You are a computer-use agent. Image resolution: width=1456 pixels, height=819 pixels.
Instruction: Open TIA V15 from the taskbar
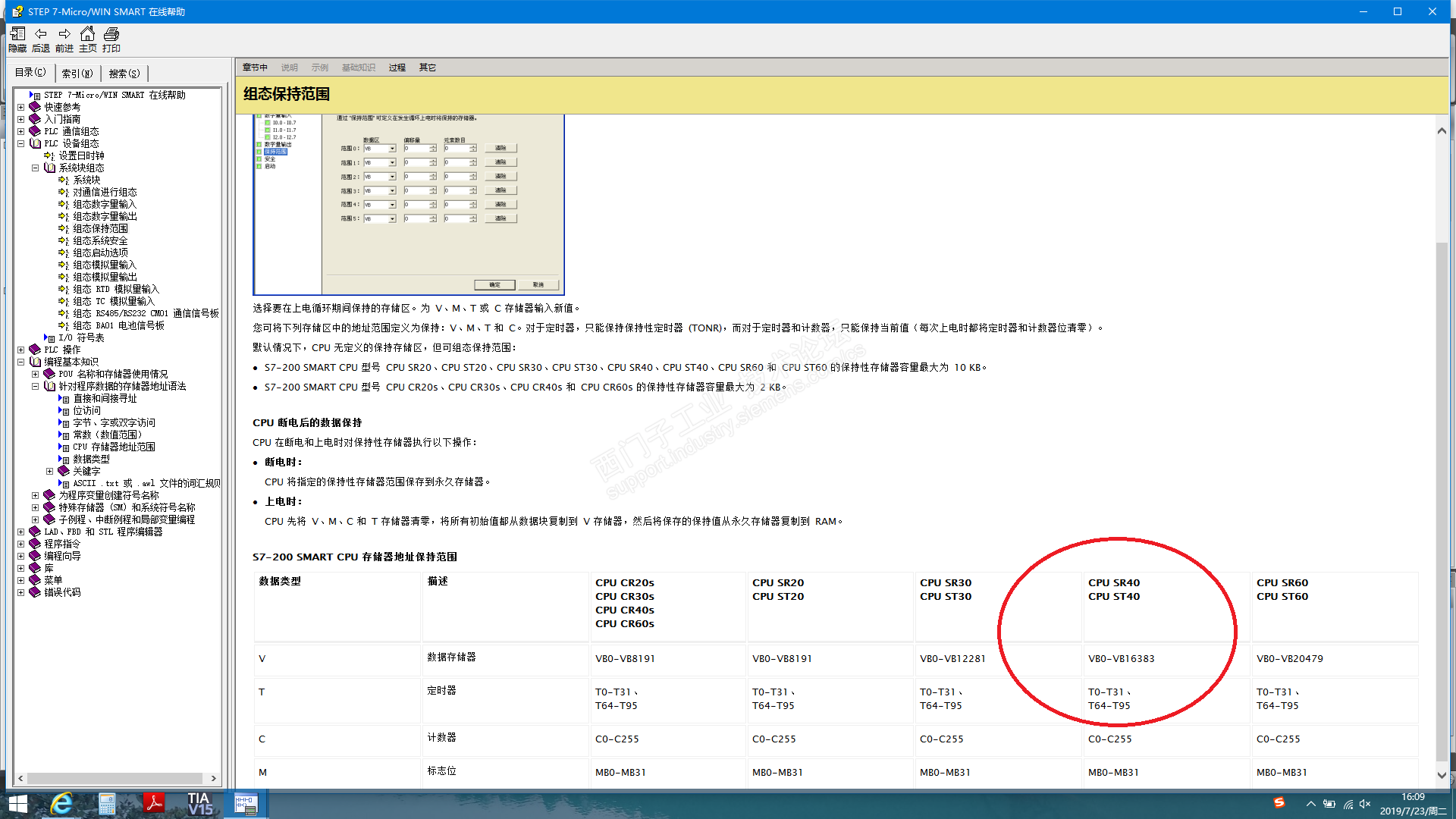coord(200,804)
